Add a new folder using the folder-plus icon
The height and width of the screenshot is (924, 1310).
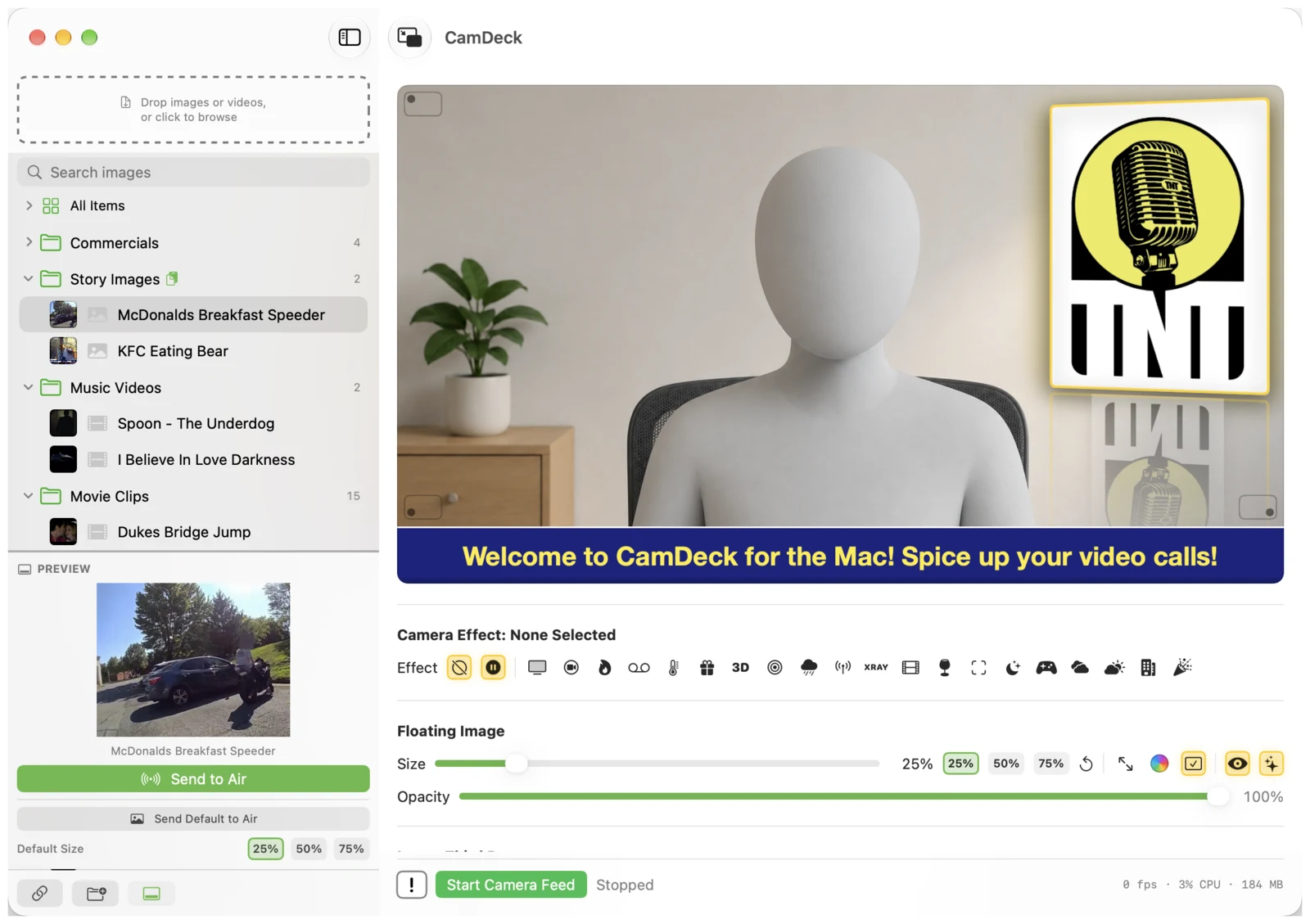(x=96, y=893)
